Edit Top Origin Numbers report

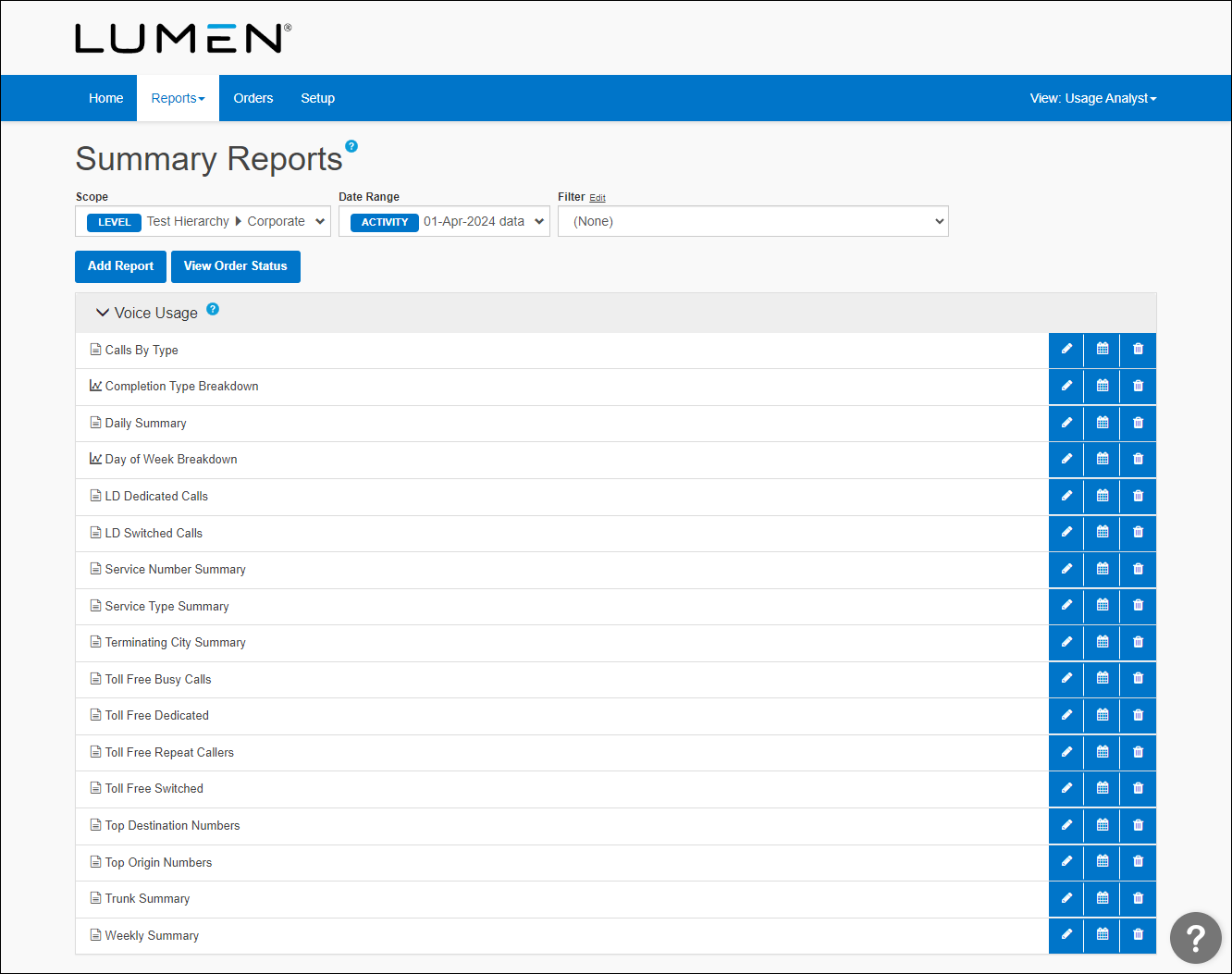[1066, 862]
